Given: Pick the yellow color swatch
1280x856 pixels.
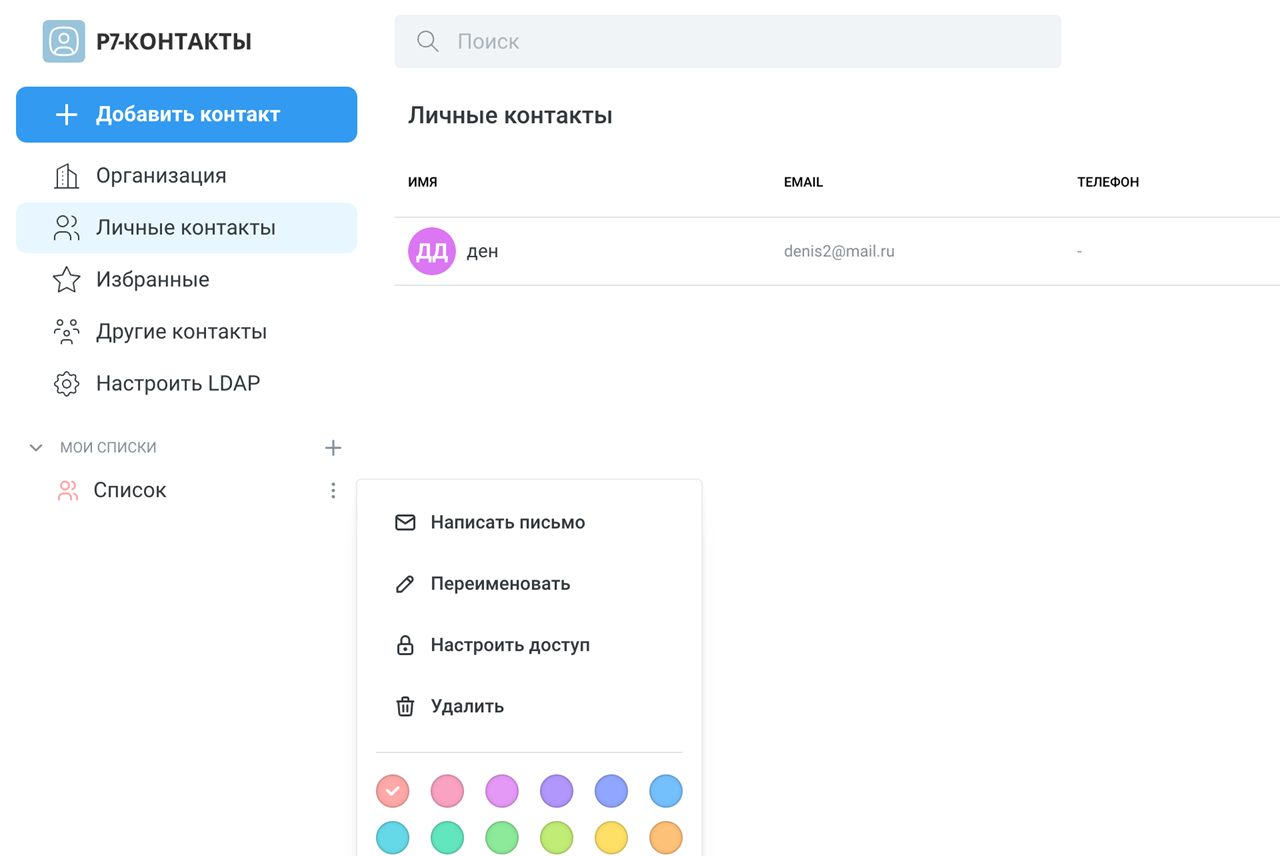Looking at the screenshot, I should click(x=611, y=837).
